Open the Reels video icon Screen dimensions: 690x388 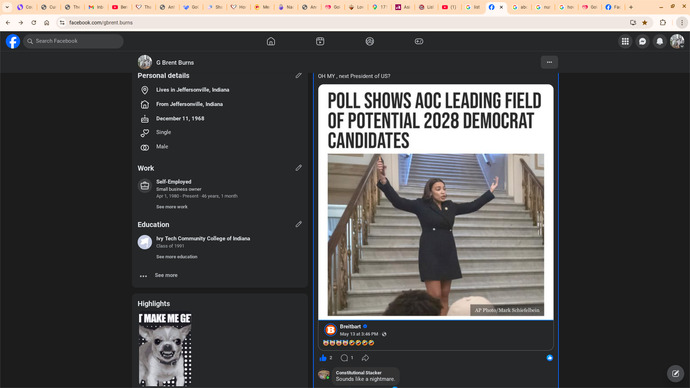point(320,41)
